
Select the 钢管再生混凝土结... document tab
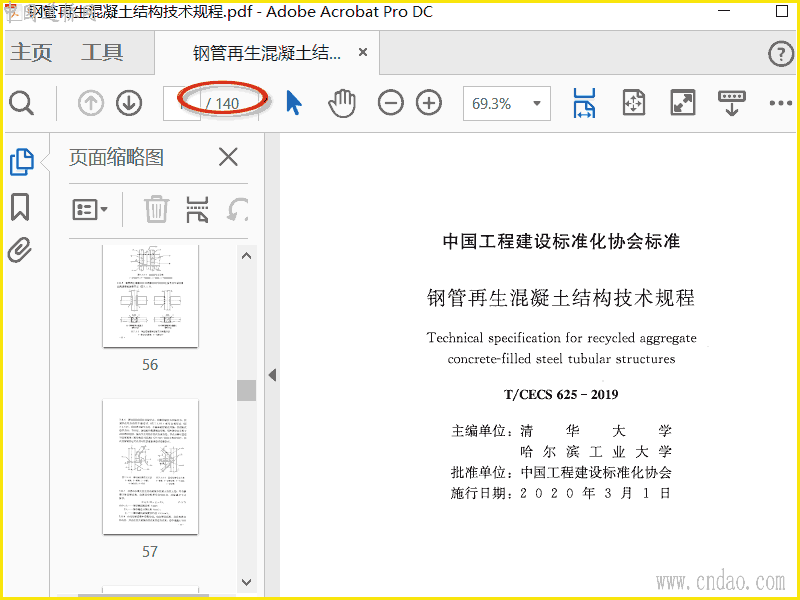266,53
